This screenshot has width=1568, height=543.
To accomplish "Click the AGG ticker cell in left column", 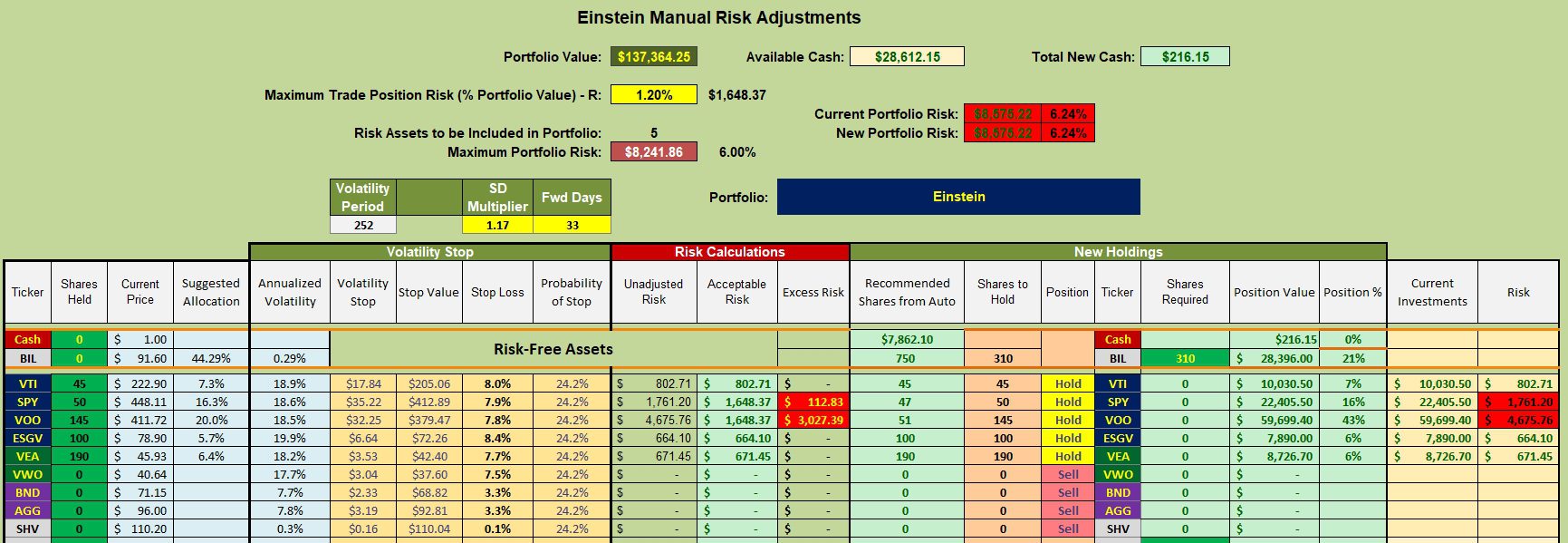I will 28,510.
